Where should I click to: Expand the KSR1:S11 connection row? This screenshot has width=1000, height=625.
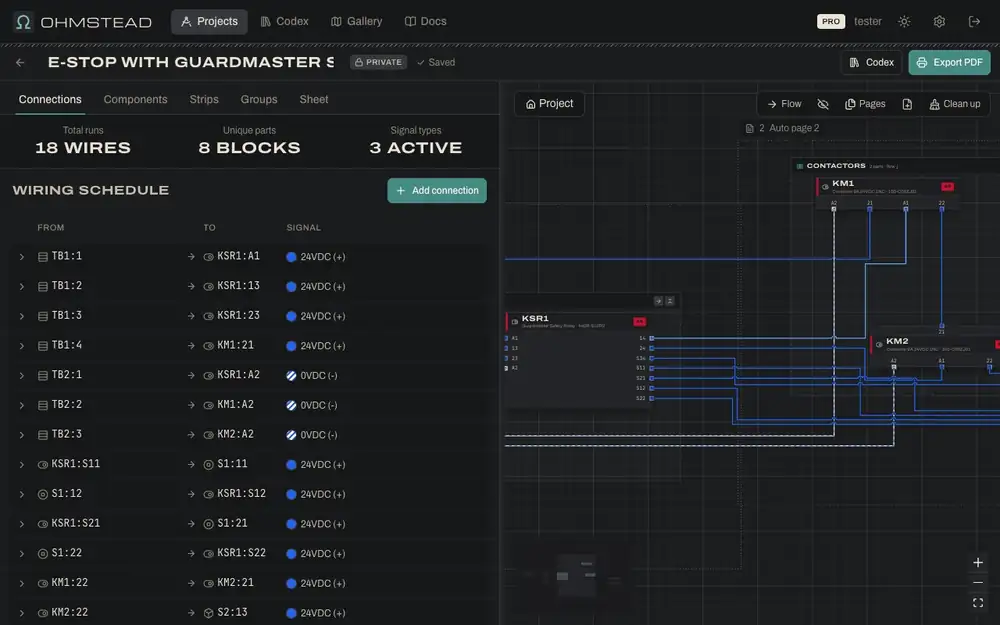[x=22, y=465]
